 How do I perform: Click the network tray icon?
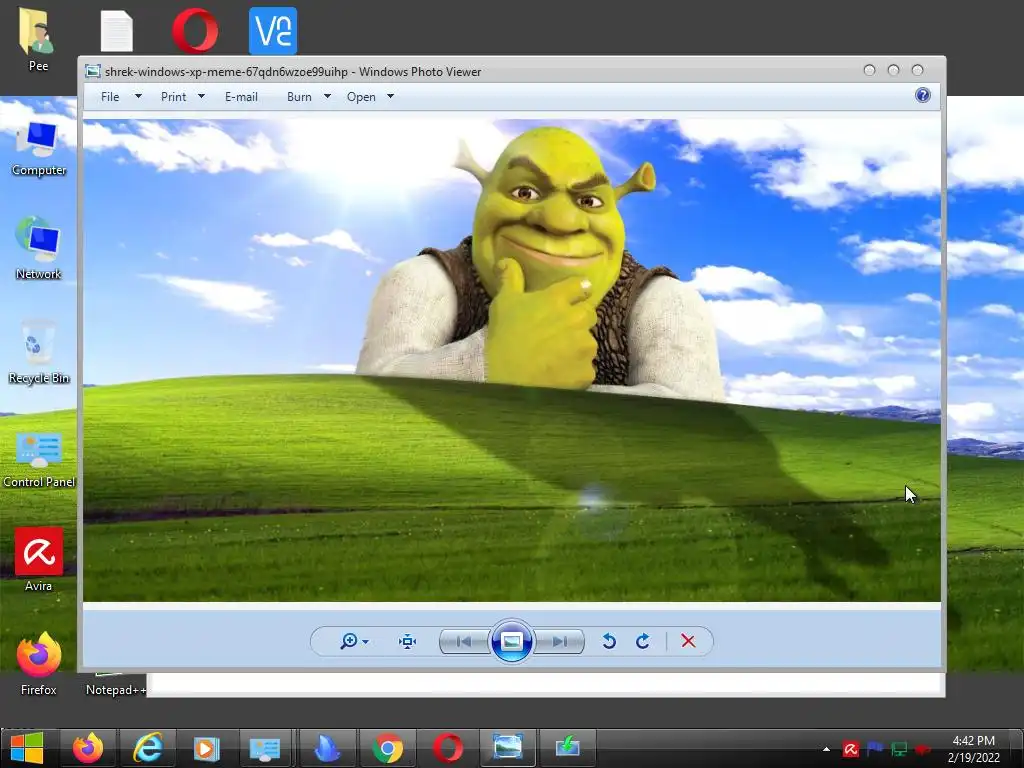(x=899, y=749)
